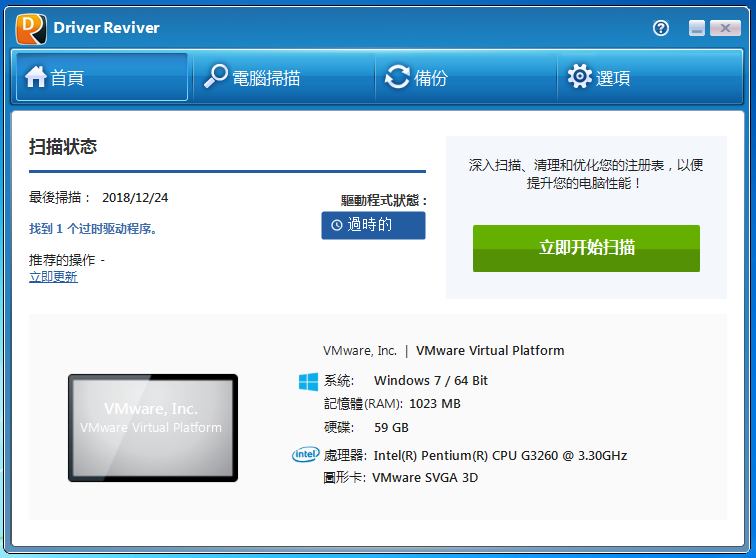Open the 首頁 home tab

(x=102, y=77)
